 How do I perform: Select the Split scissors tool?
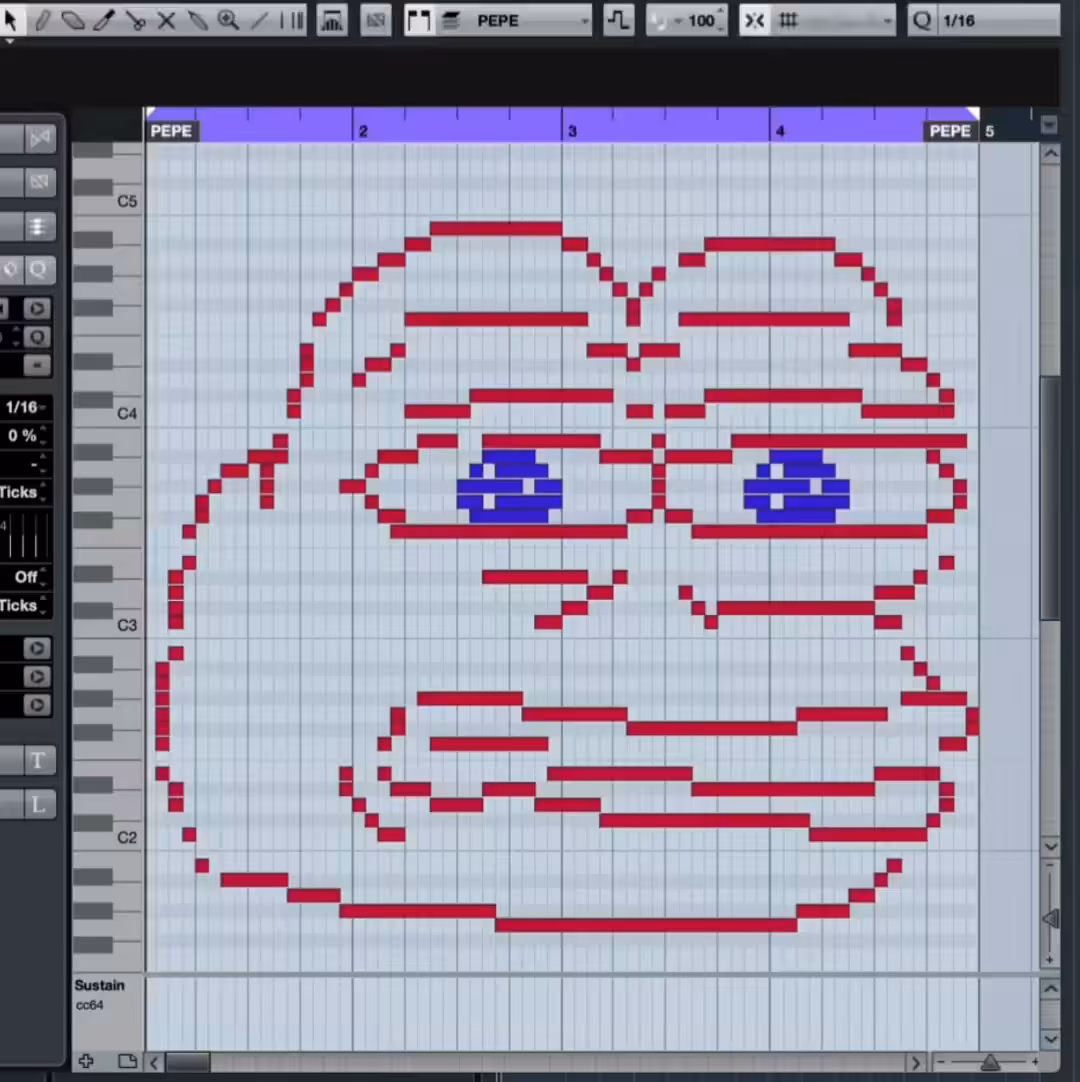coord(135,20)
